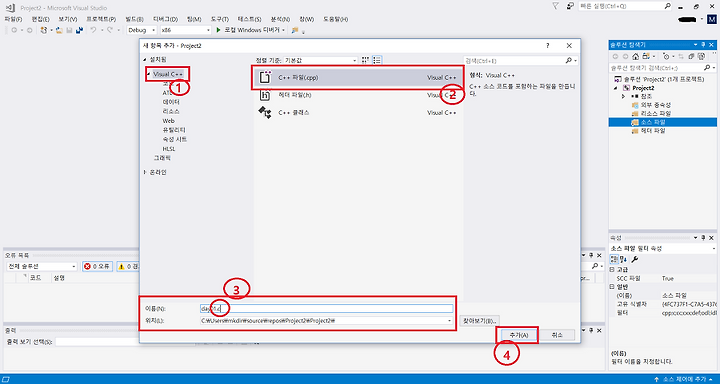Select the 그래픽 category
Screen dimensions: 720x384
pyautogui.click(x=162, y=158)
